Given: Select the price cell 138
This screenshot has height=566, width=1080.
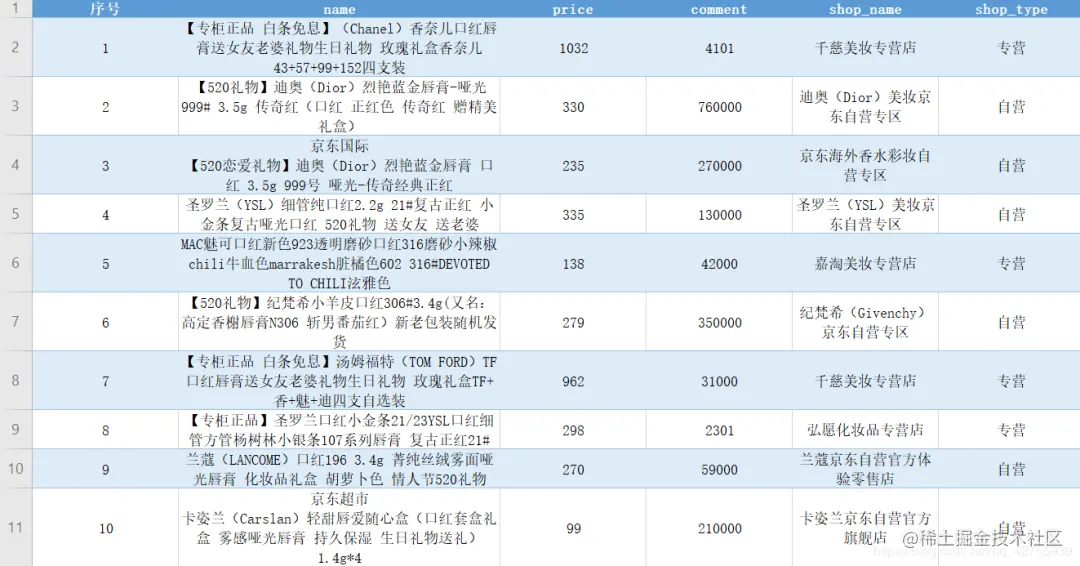Looking at the screenshot, I should [573, 263].
